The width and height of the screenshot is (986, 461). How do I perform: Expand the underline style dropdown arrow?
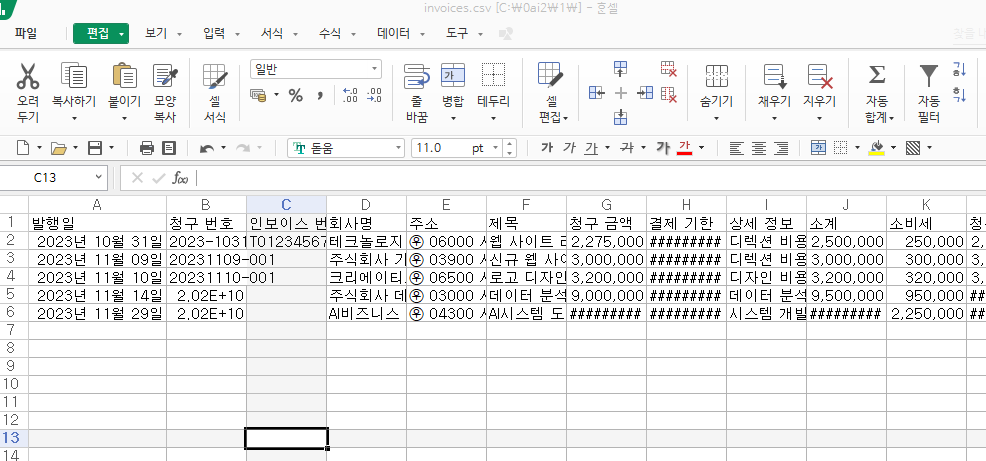tap(607, 148)
